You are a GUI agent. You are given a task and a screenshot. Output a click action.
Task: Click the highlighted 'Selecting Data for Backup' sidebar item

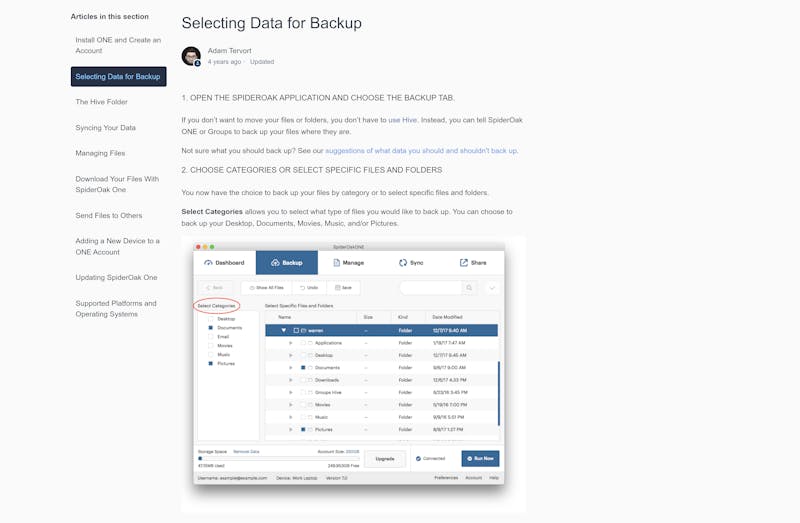click(x=118, y=77)
